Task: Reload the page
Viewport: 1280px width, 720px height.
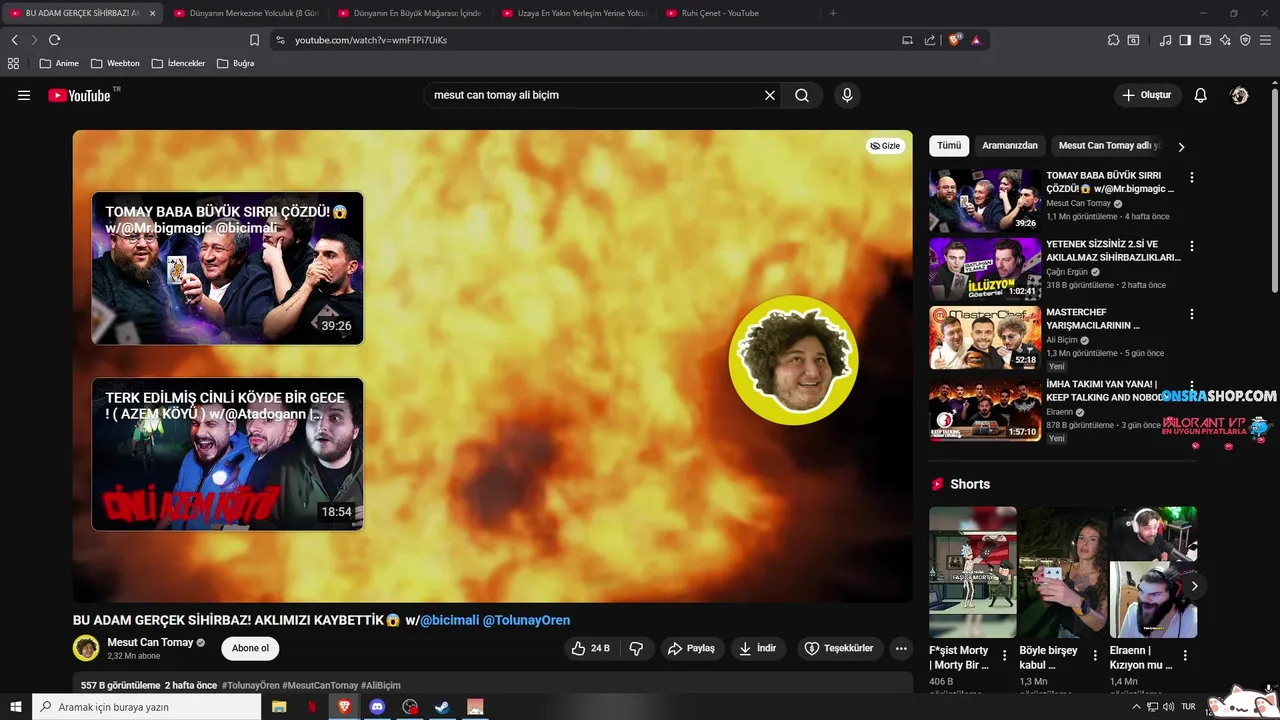Action: tap(54, 40)
